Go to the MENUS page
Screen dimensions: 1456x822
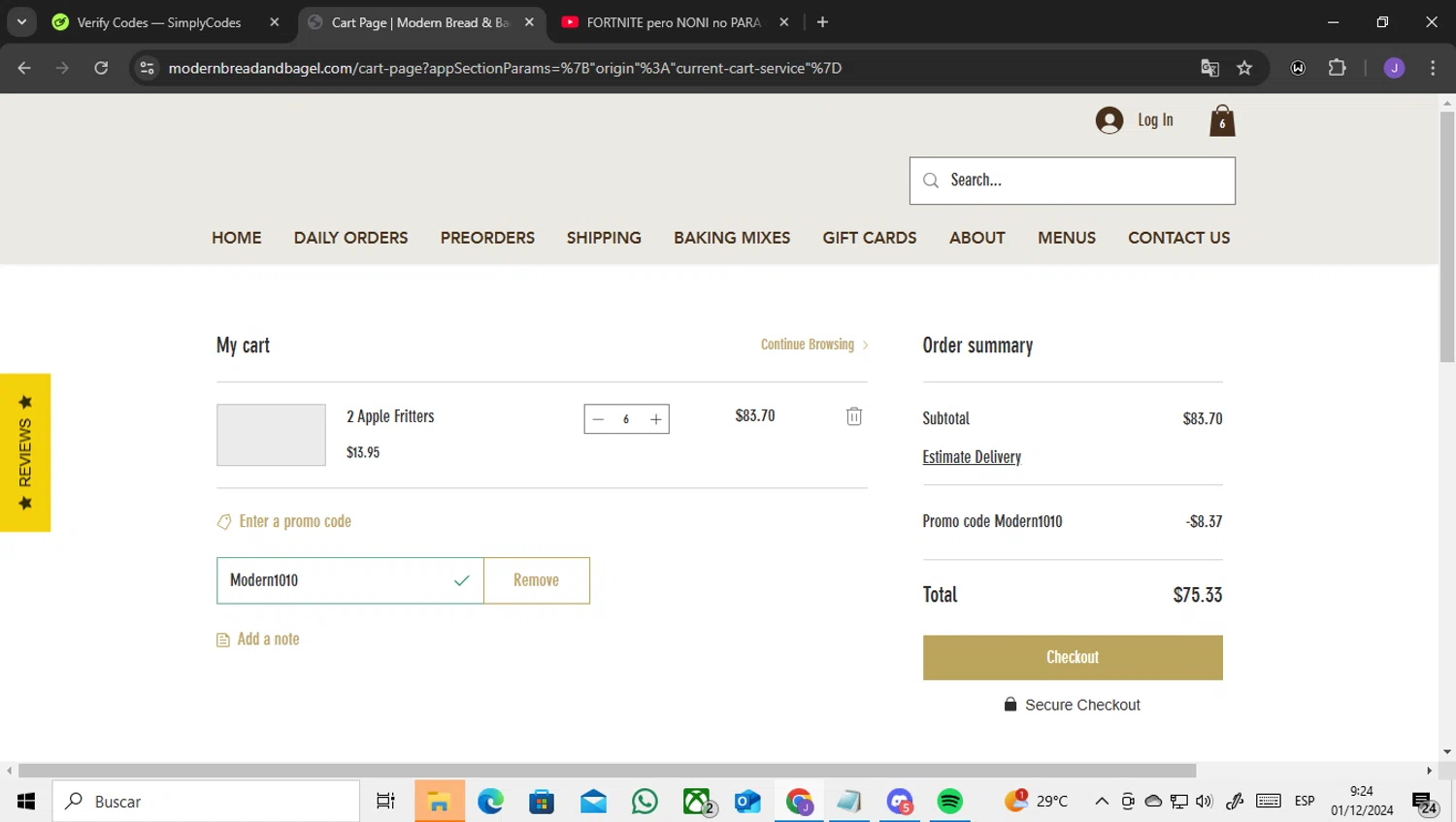1067,238
